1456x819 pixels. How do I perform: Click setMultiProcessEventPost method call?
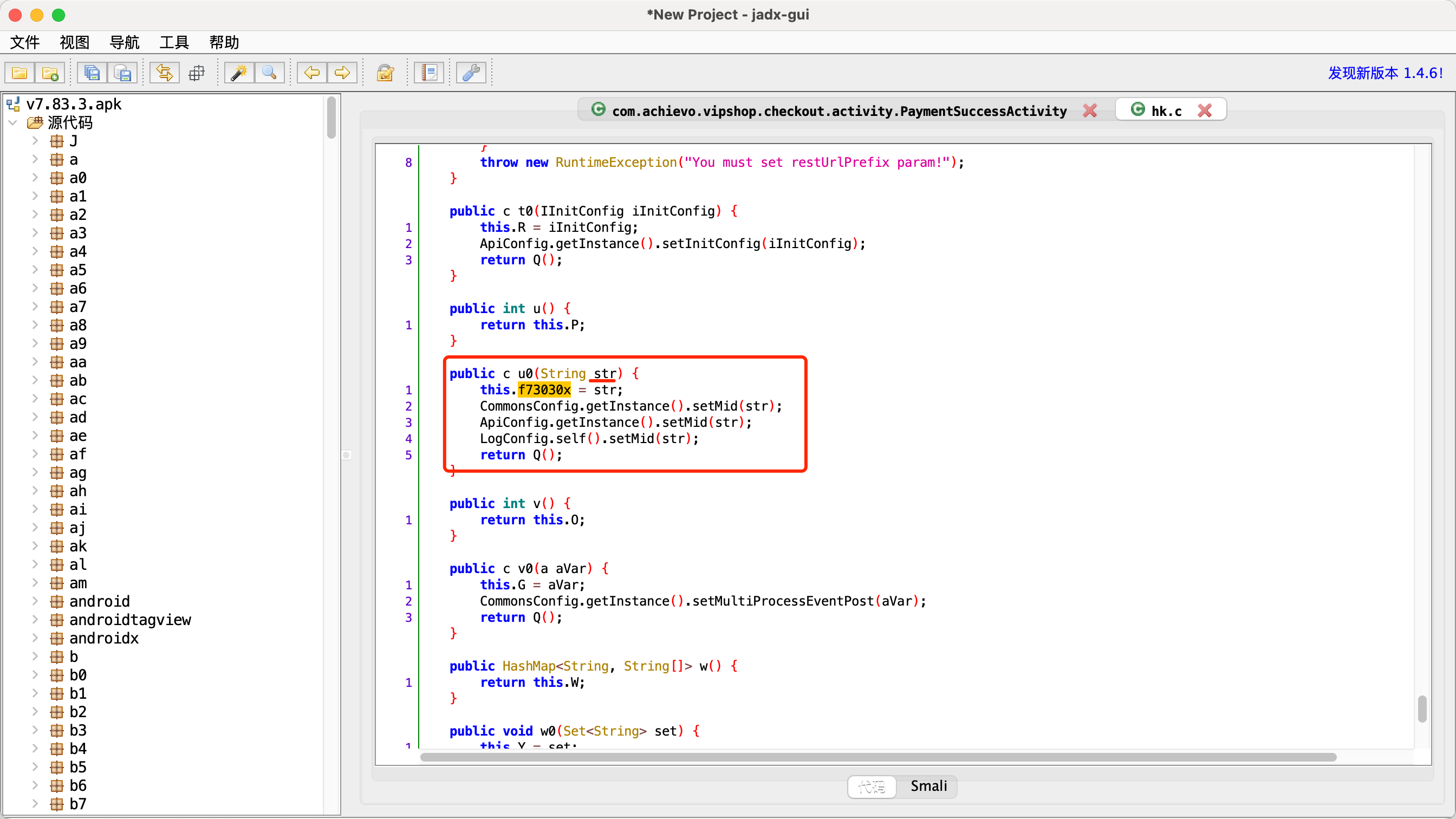[783, 601]
